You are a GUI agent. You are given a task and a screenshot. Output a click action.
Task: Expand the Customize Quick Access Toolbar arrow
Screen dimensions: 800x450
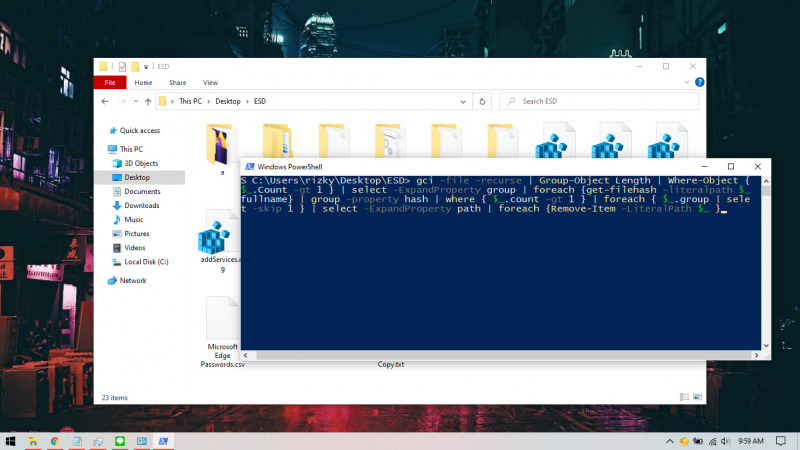[146, 67]
